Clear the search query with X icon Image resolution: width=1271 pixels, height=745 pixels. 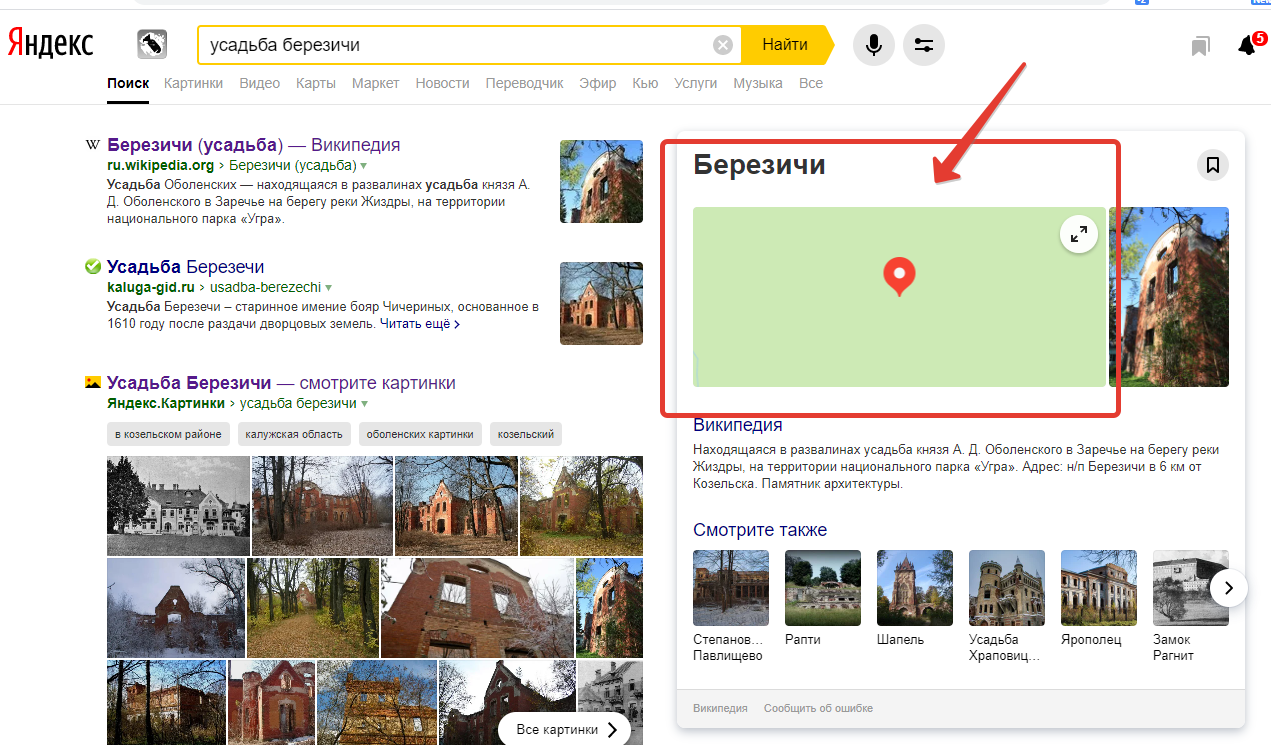click(722, 45)
